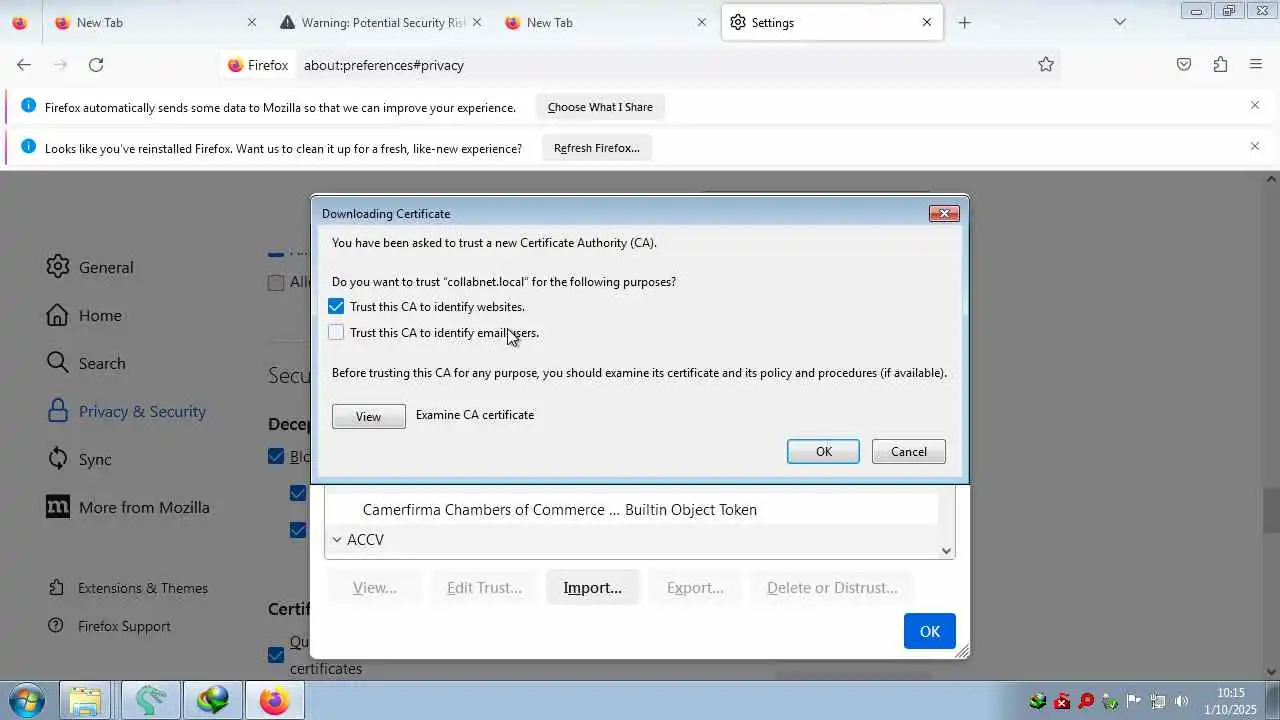Open a new browser tab

click(x=964, y=22)
